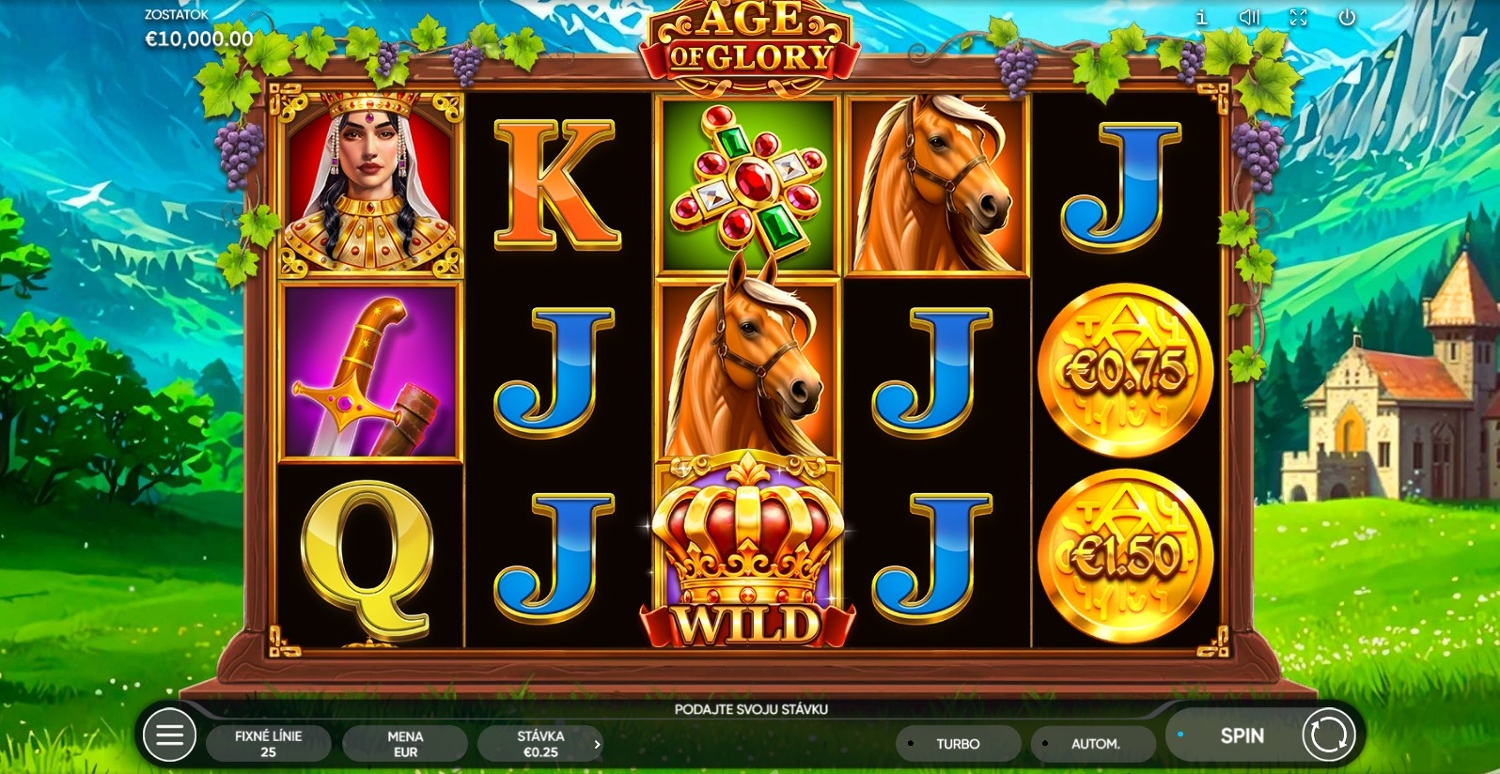Click the SPIN button
Screen dimensions: 1500x774
pos(1241,736)
